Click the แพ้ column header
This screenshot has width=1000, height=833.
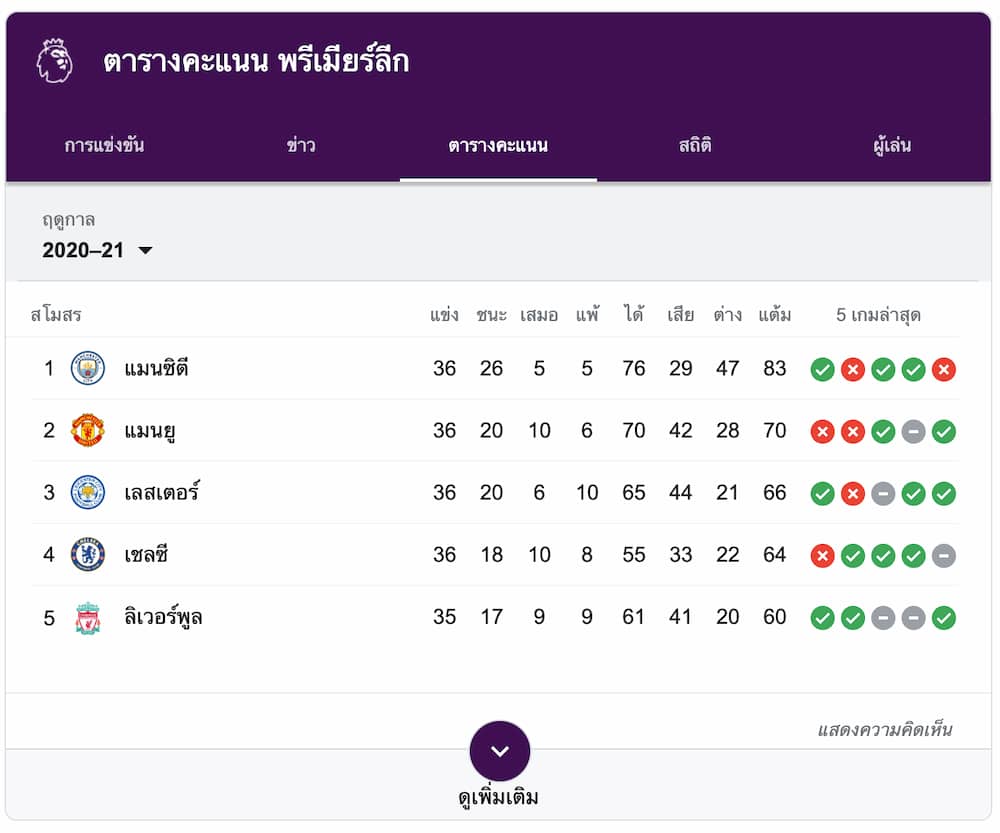587,314
